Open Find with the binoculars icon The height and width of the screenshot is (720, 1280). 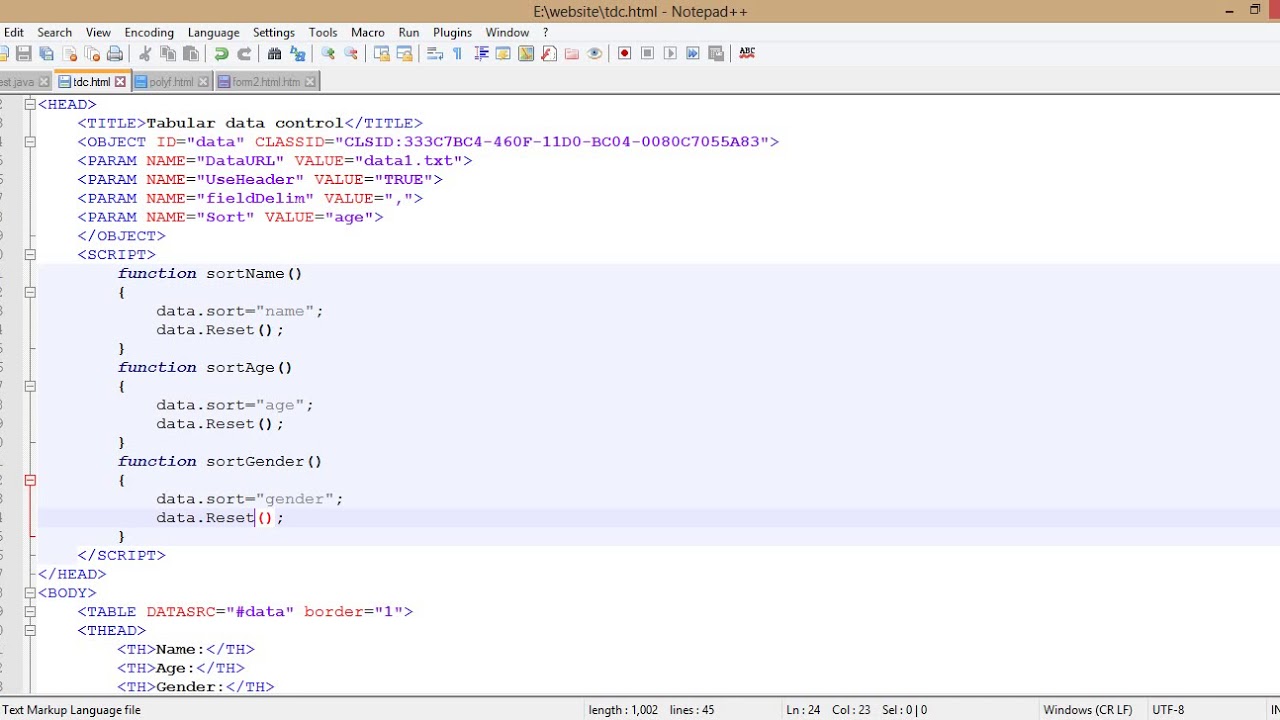tap(274, 53)
